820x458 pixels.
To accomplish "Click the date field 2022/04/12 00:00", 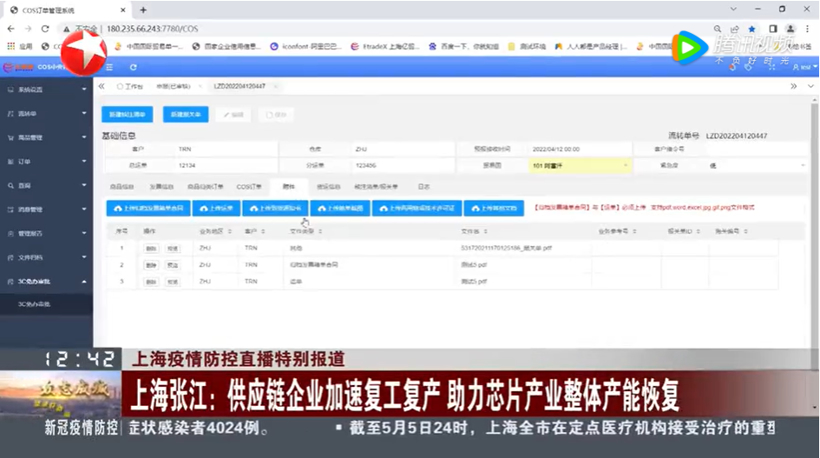I will [x=579, y=149].
